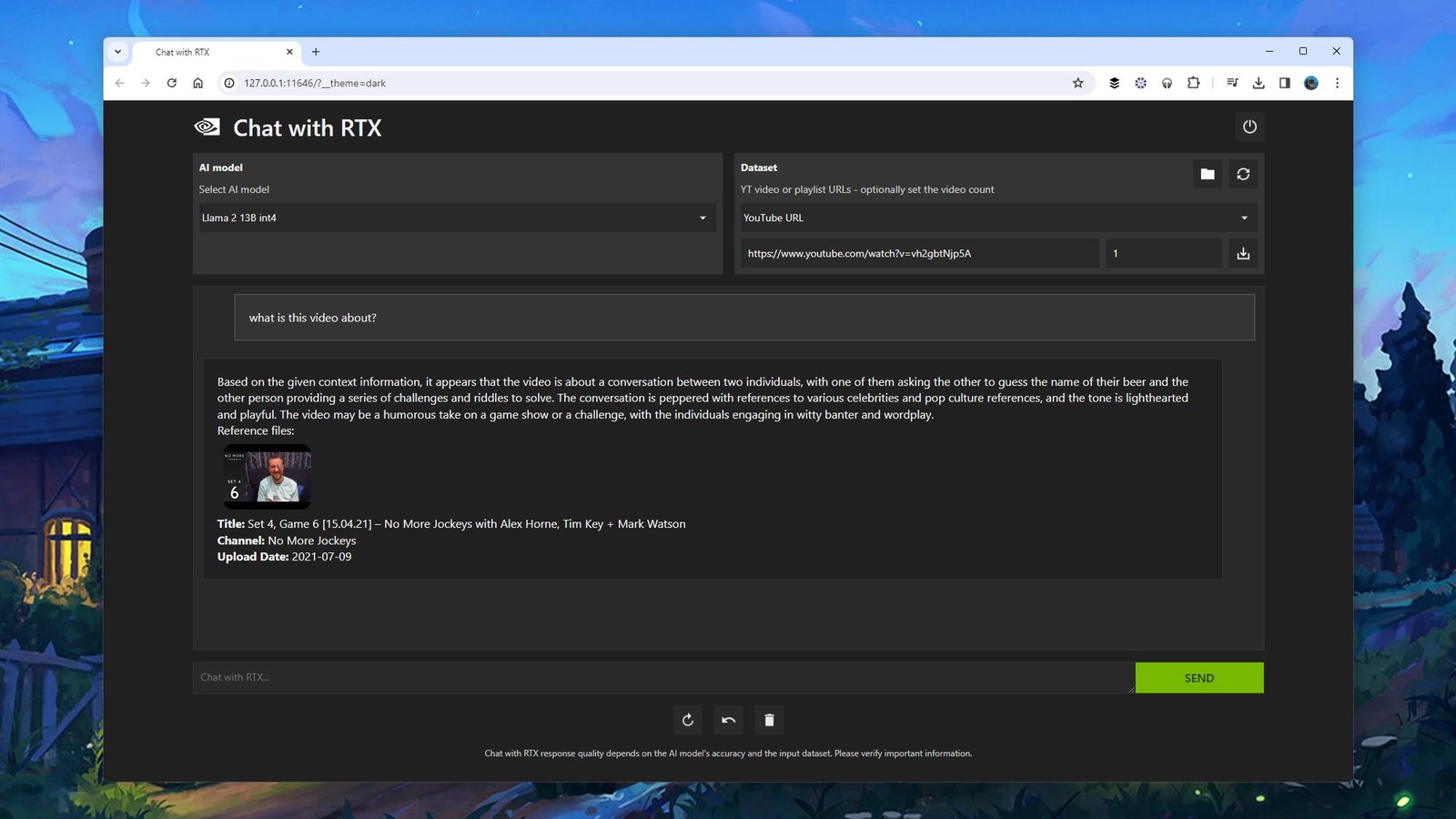This screenshot has width=1456, height=819.
Task: Open dataset folder browse icon
Action: click(1208, 174)
